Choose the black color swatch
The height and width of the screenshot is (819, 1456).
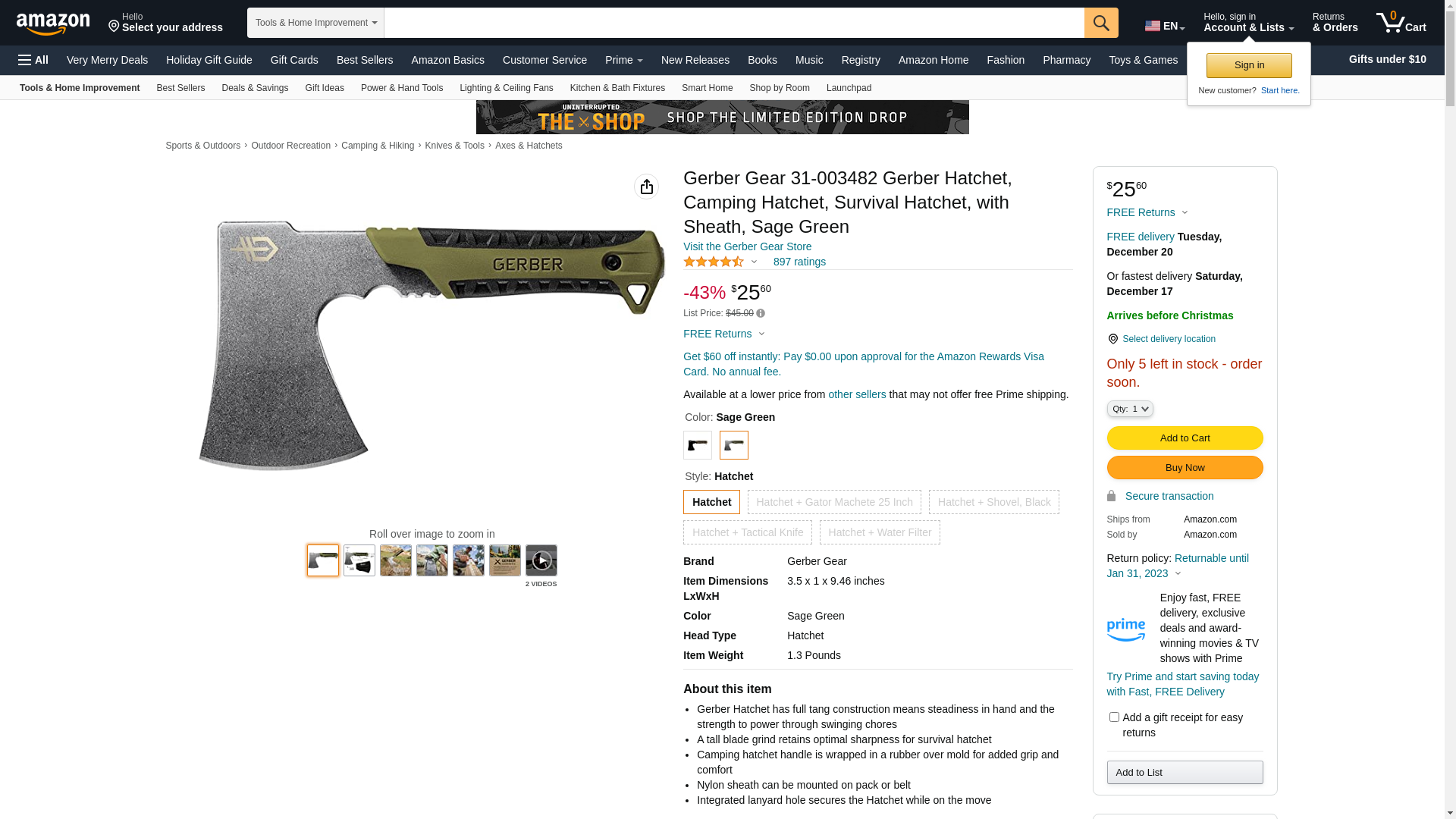tap(697, 445)
